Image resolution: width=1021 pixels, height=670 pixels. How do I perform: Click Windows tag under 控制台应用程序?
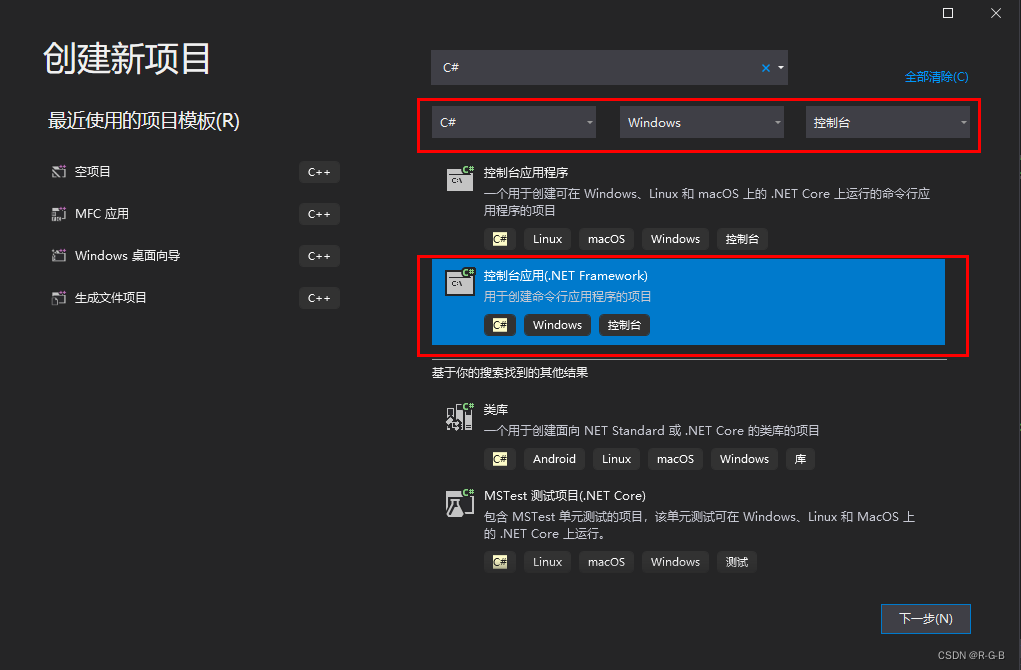pyautogui.click(x=675, y=239)
